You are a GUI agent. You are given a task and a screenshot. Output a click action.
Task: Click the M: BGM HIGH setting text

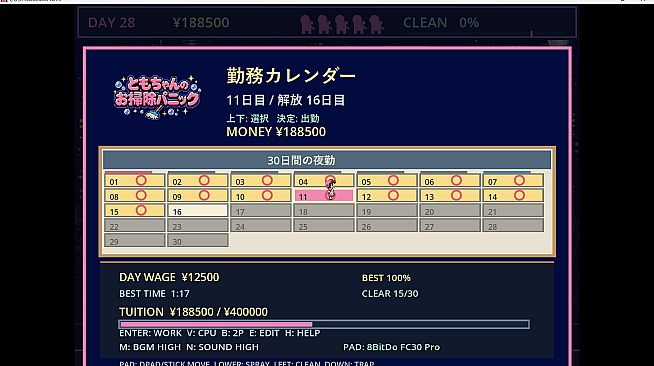pos(150,347)
